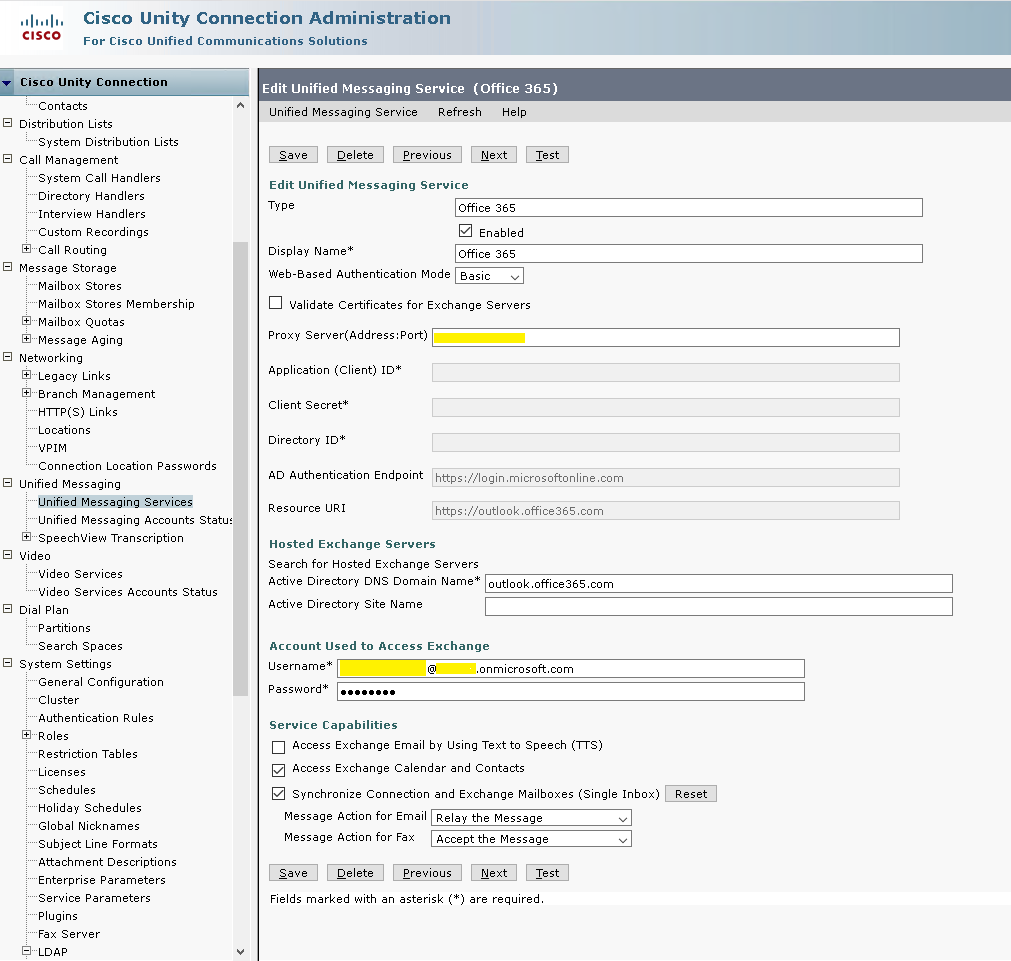
Task: Open the Message Action for Fax dropdown
Action: 620,838
